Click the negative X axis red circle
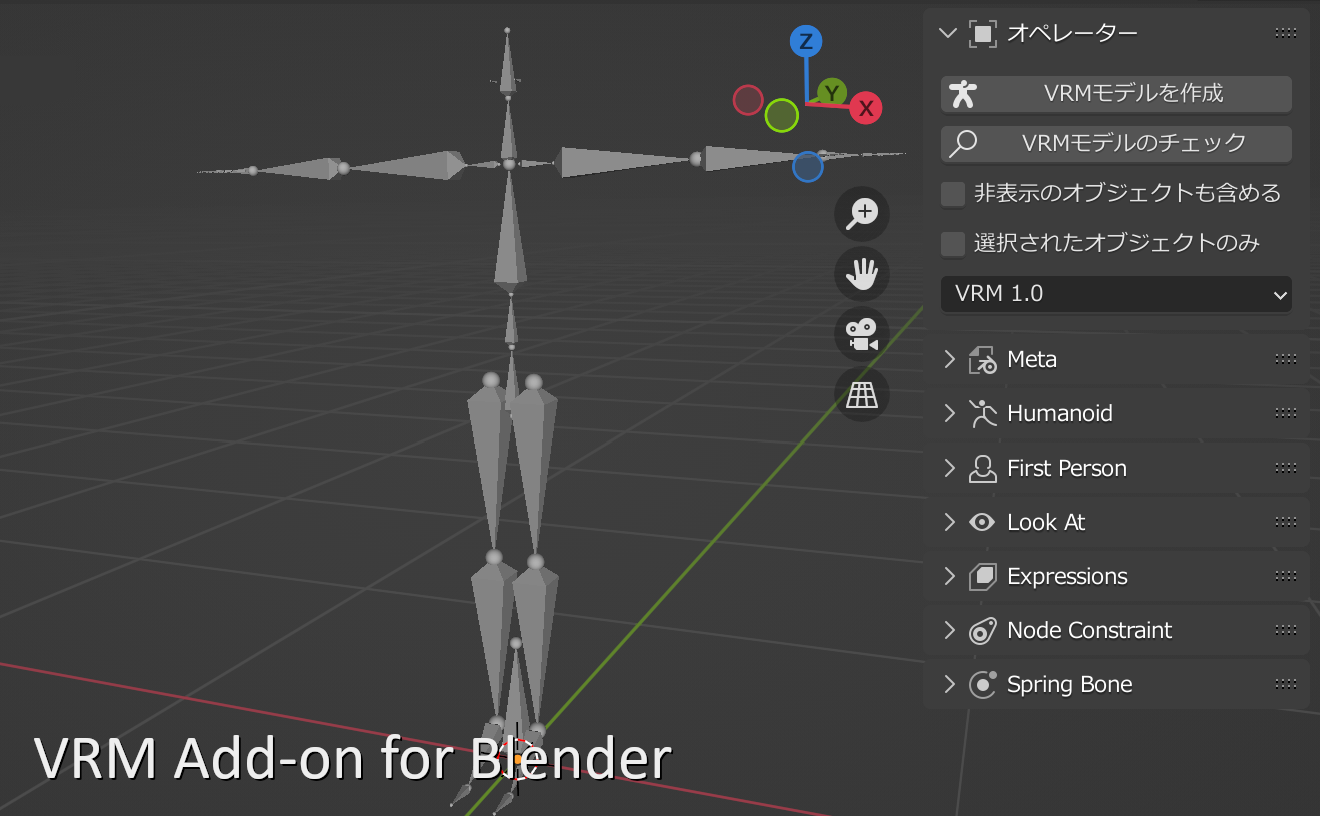Screen dimensions: 1320x816 pyautogui.click(x=748, y=100)
